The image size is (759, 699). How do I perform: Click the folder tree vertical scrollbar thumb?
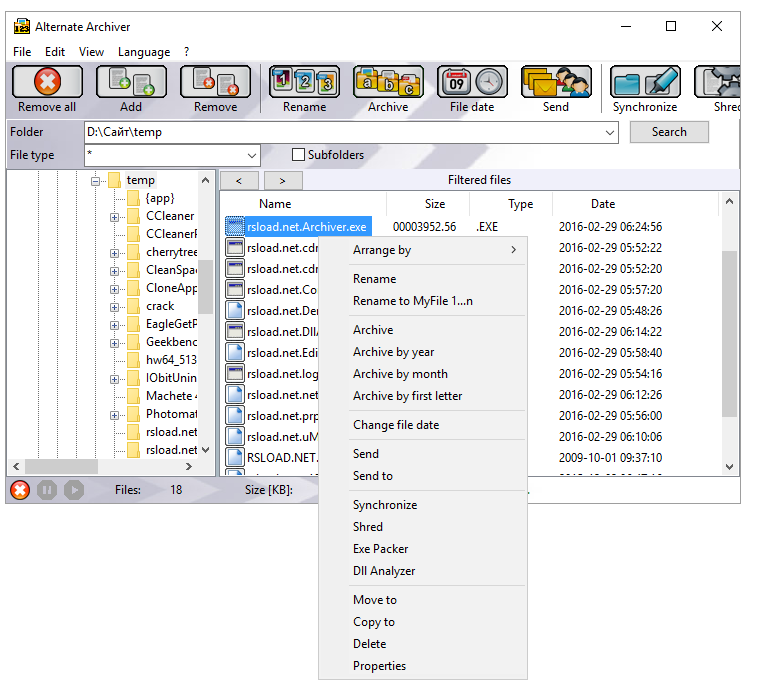205,287
